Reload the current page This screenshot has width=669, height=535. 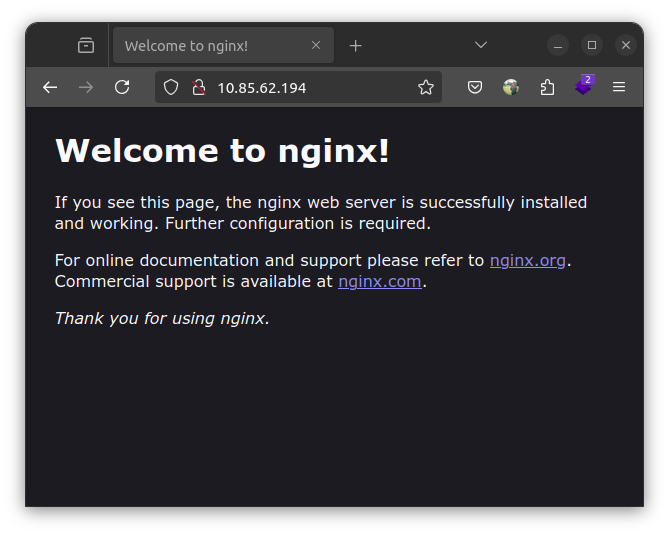click(122, 87)
